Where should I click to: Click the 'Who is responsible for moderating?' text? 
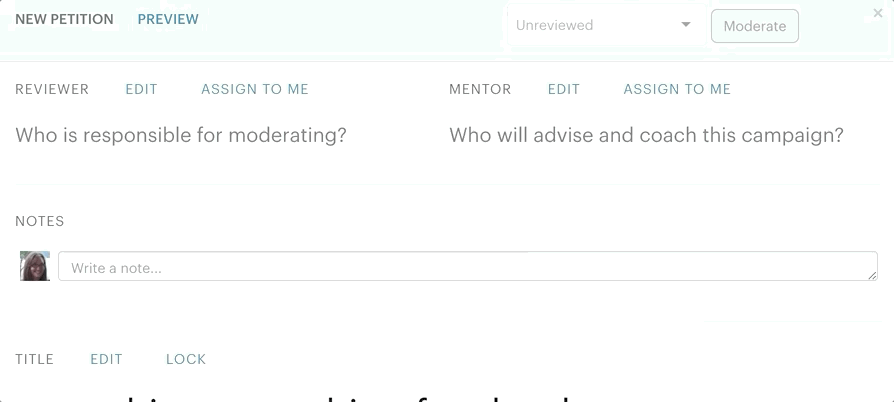181,135
